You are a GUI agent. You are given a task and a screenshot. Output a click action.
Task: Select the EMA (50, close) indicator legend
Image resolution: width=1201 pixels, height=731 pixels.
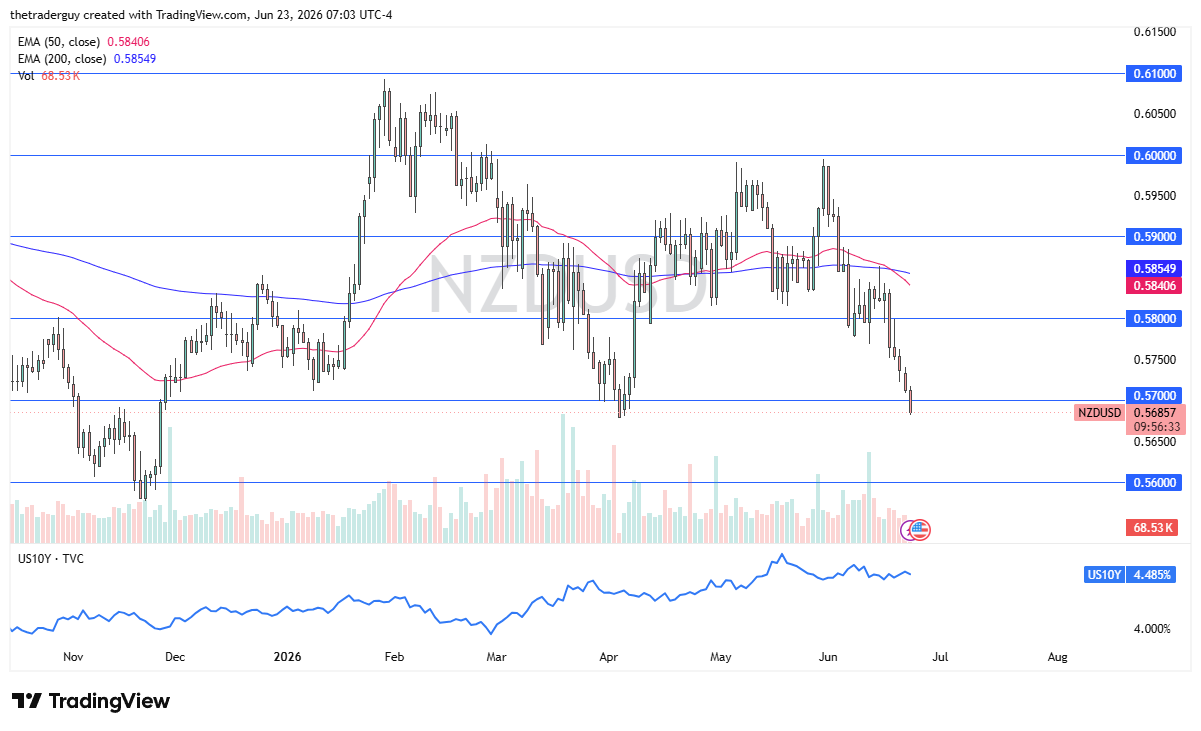(83, 42)
